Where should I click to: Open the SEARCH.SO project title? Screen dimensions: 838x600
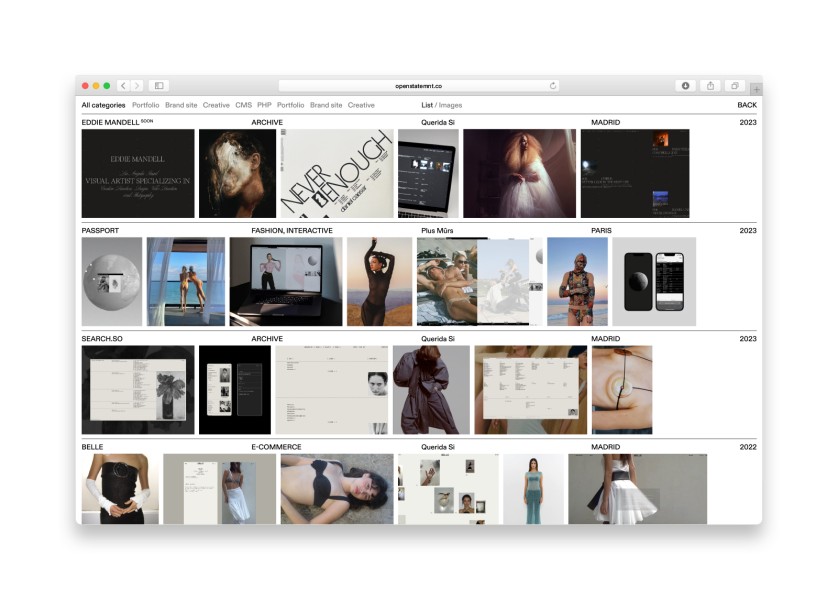[102, 339]
